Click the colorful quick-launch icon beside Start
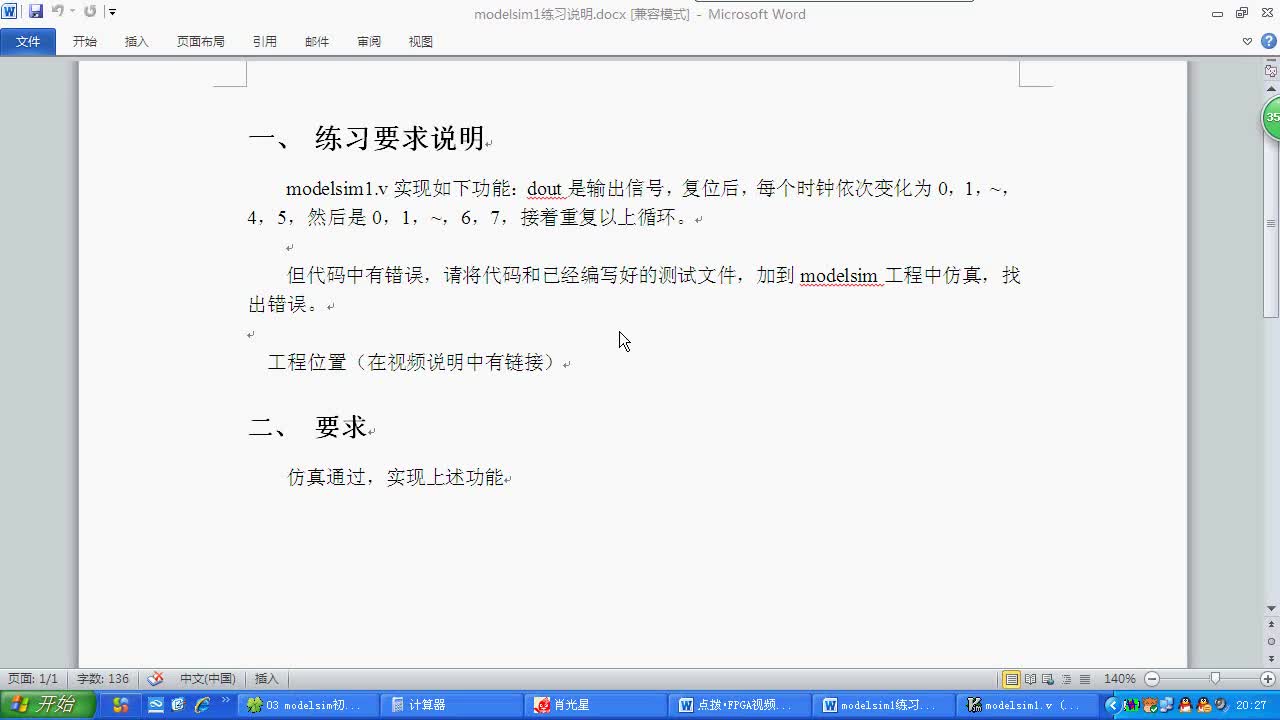The height and width of the screenshot is (720, 1280). click(x=120, y=705)
